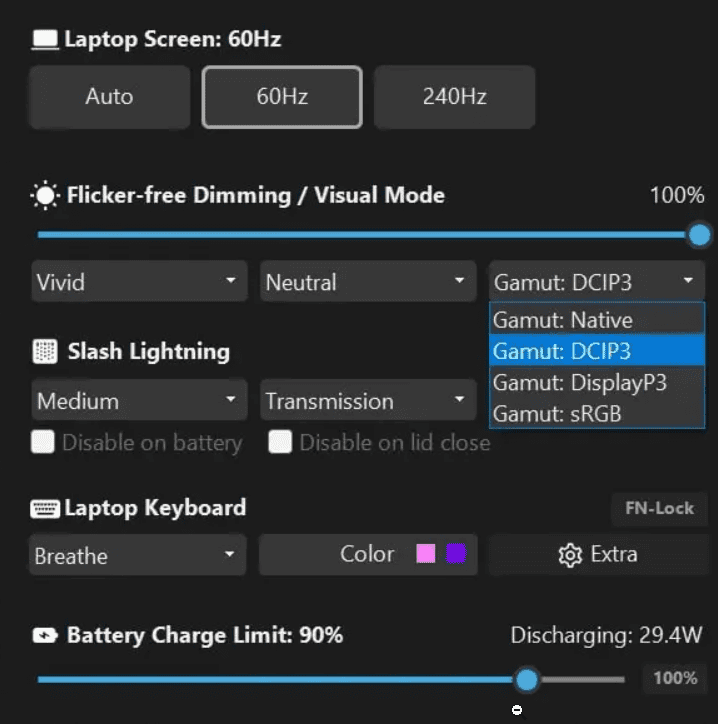
Task: Click the Slash Lightning heading
Action: 149,351
